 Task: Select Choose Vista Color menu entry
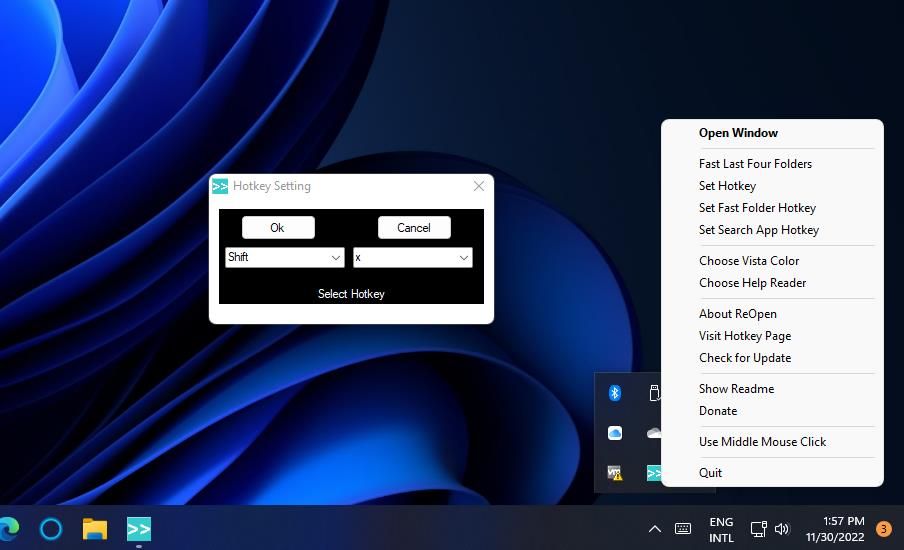pos(749,261)
